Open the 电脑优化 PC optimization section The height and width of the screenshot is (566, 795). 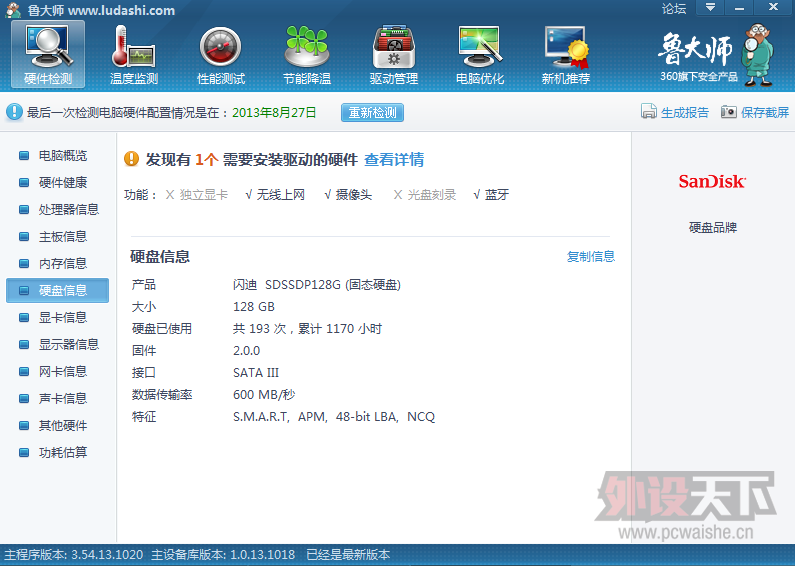pyautogui.click(x=480, y=55)
